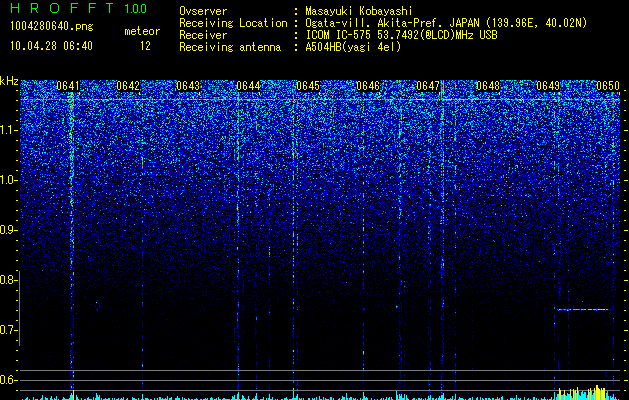Viewport: 629px width, 400px height.
Task: Click the 0643 time marker
Action: [x=188, y=86]
